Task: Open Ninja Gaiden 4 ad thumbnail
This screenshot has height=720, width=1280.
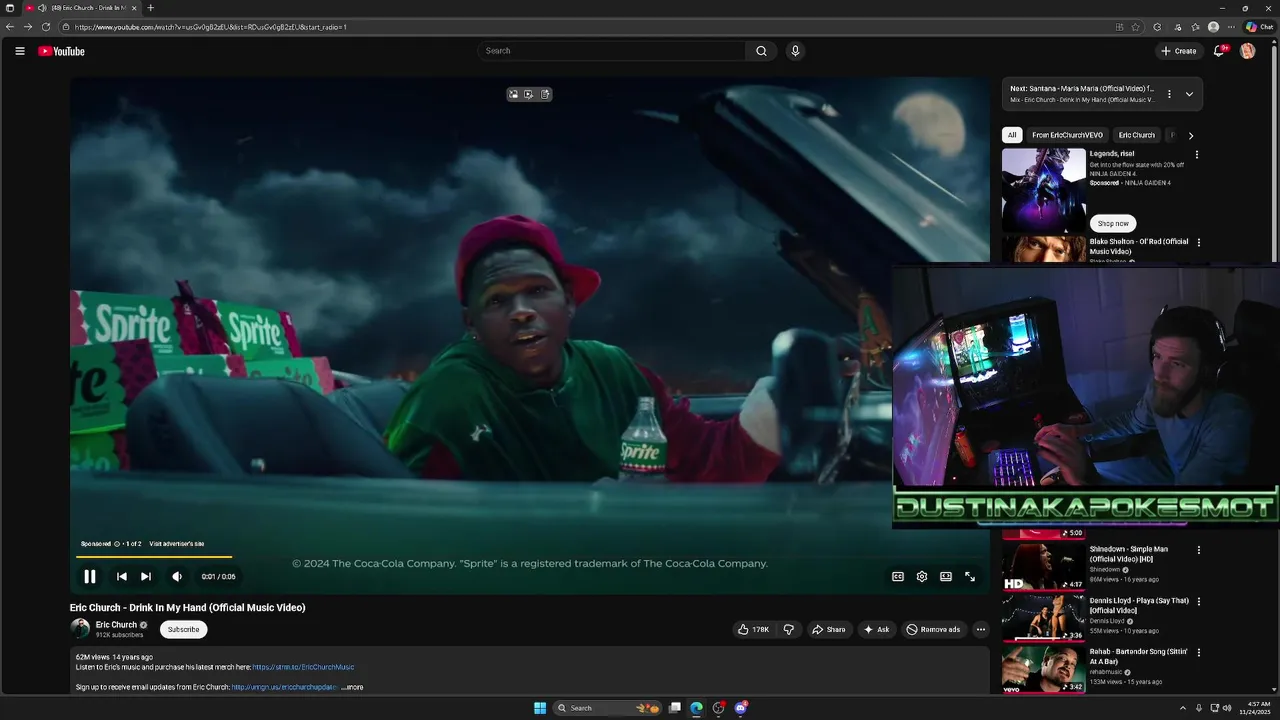Action: (1044, 191)
